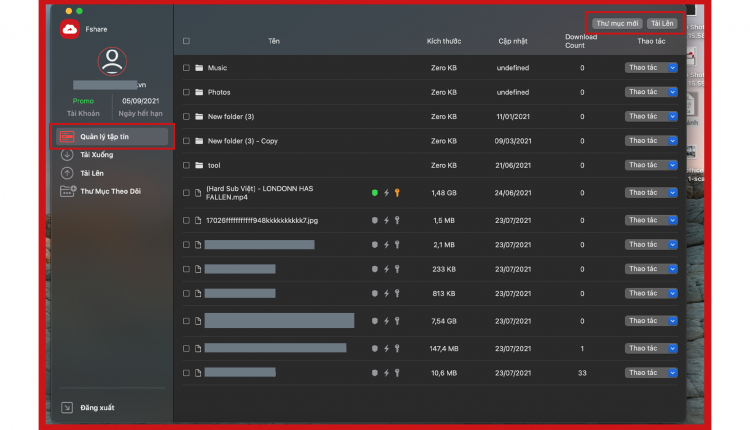Screen dimensions: 750x430
Task: Click the shield icon on the 2,1 MB row
Action: pos(375,245)
